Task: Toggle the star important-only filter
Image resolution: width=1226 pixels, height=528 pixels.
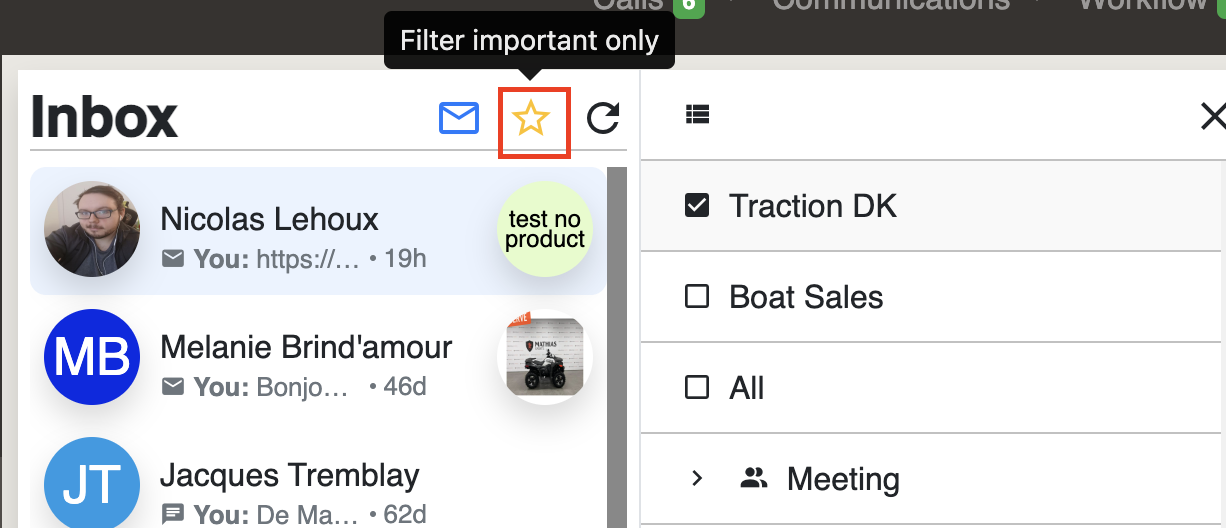Action: tap(531, 120)
